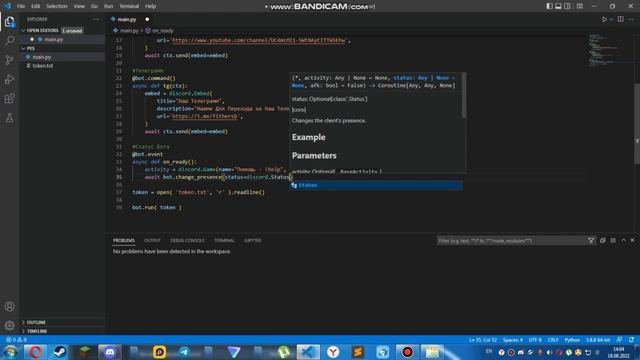Click the Problems filter funnel icon
Image resolution: width=640 pixels, height=360 pixels.
(591, 240)
